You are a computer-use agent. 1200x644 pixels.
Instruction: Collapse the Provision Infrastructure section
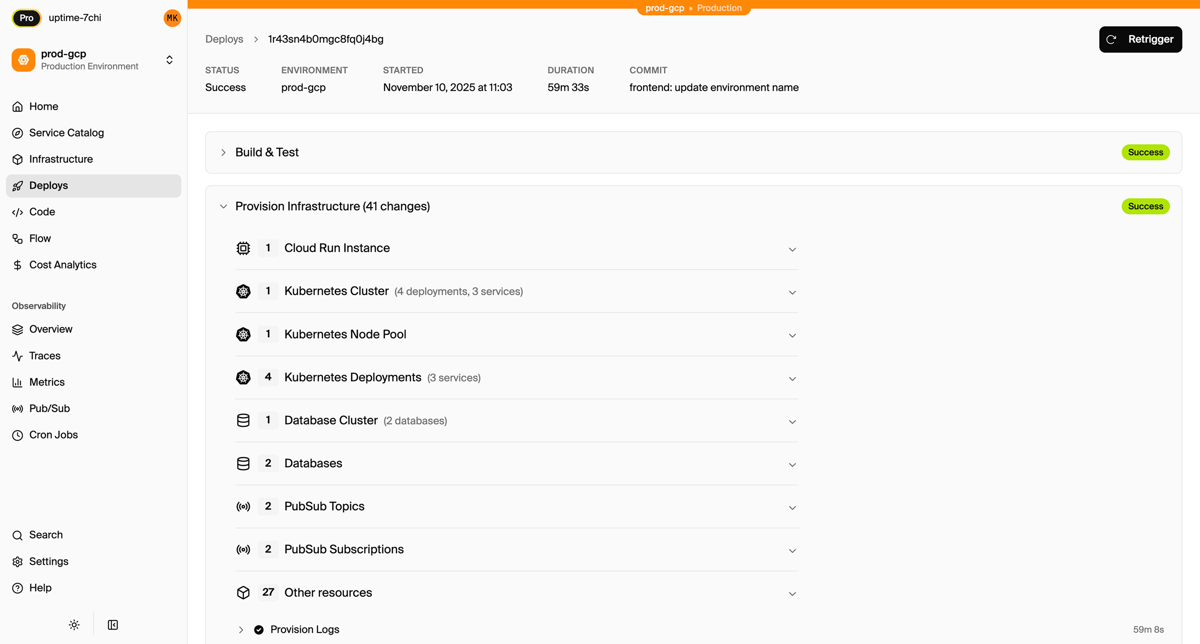[x=224, y=206]
